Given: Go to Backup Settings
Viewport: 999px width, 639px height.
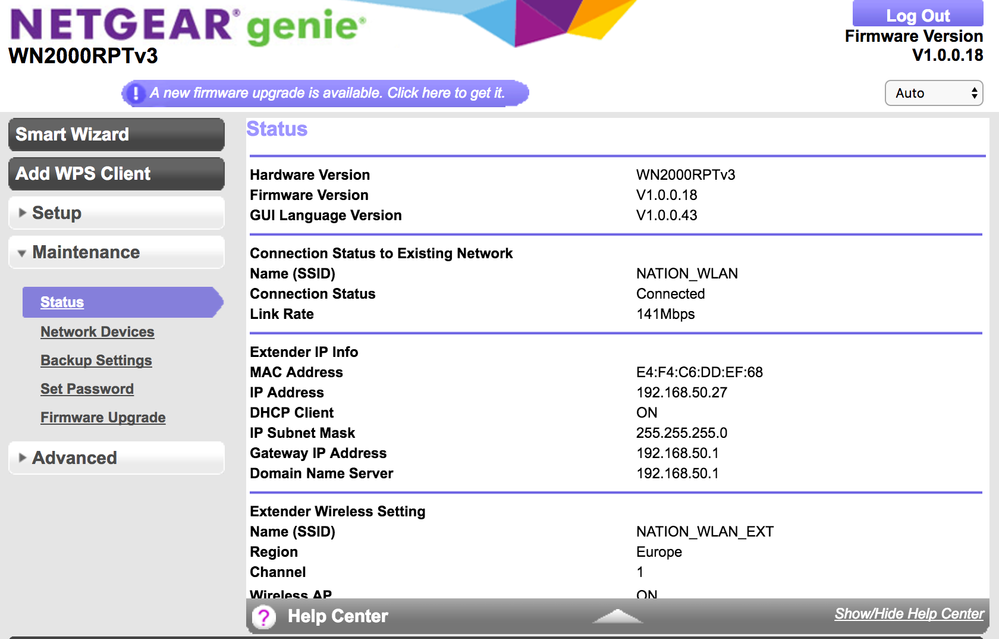Looking at the screenshot, I should pyautogui.click(x=96, y=360).
